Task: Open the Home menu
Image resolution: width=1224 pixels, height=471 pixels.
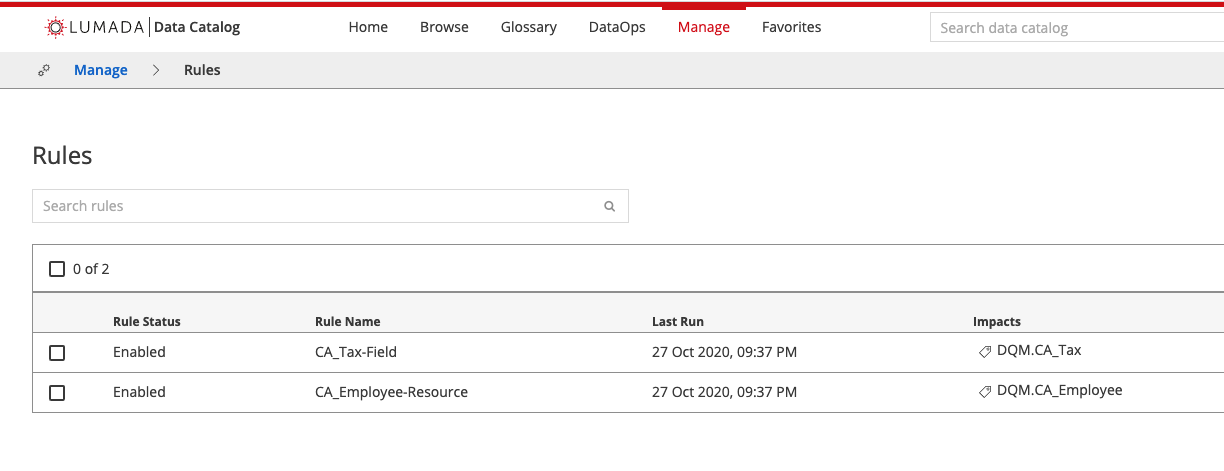Action: tap(368, 27)
